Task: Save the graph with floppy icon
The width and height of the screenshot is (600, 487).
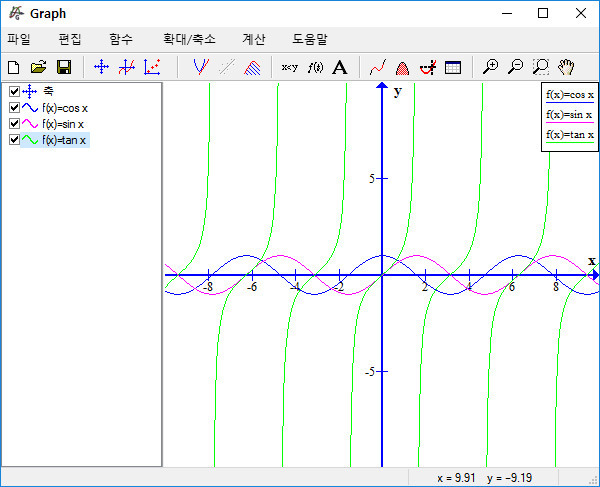Action: pyautogui.click(x=64, y=67)
